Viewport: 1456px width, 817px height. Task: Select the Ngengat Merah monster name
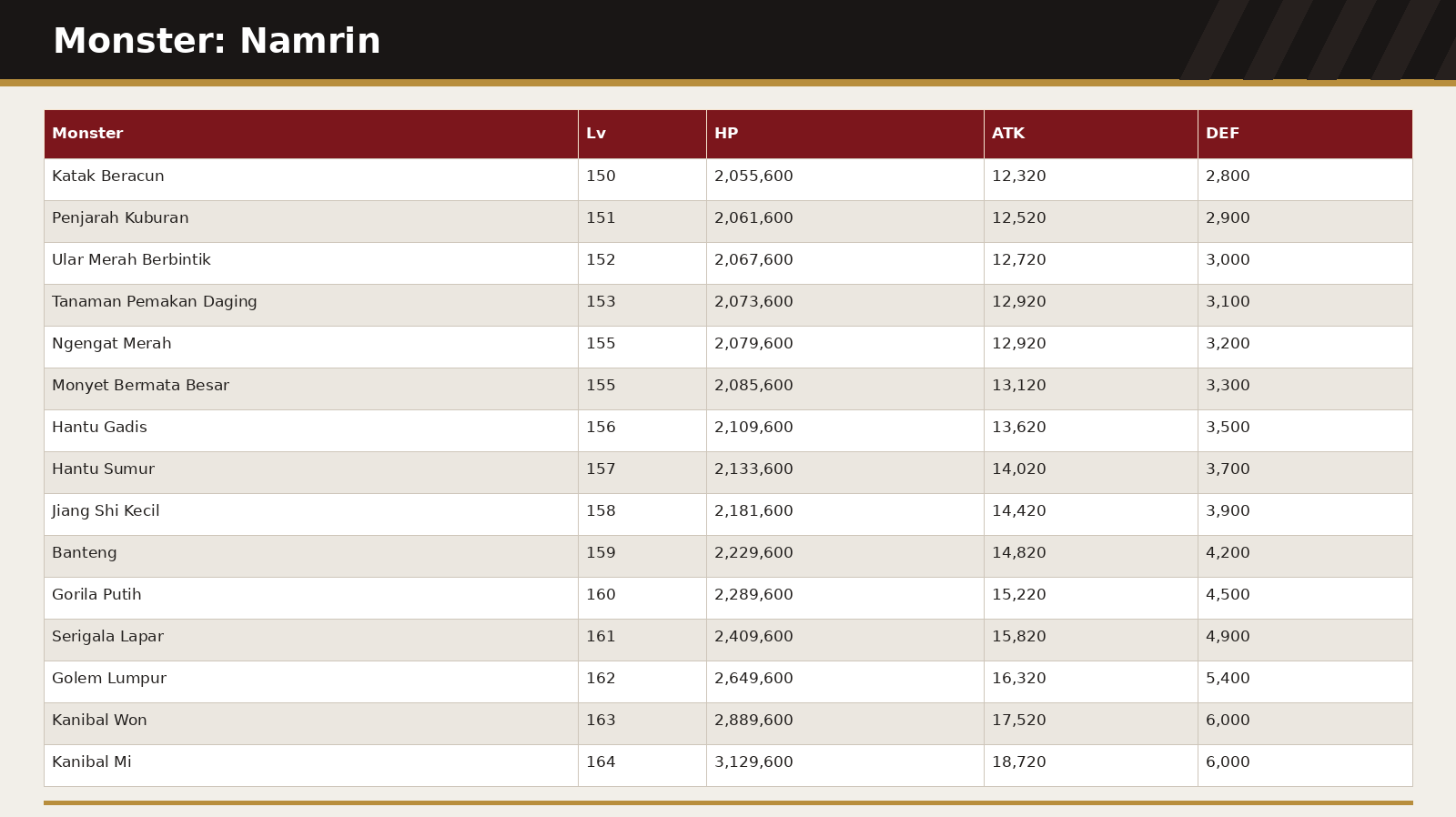click(x=112, y=344)
